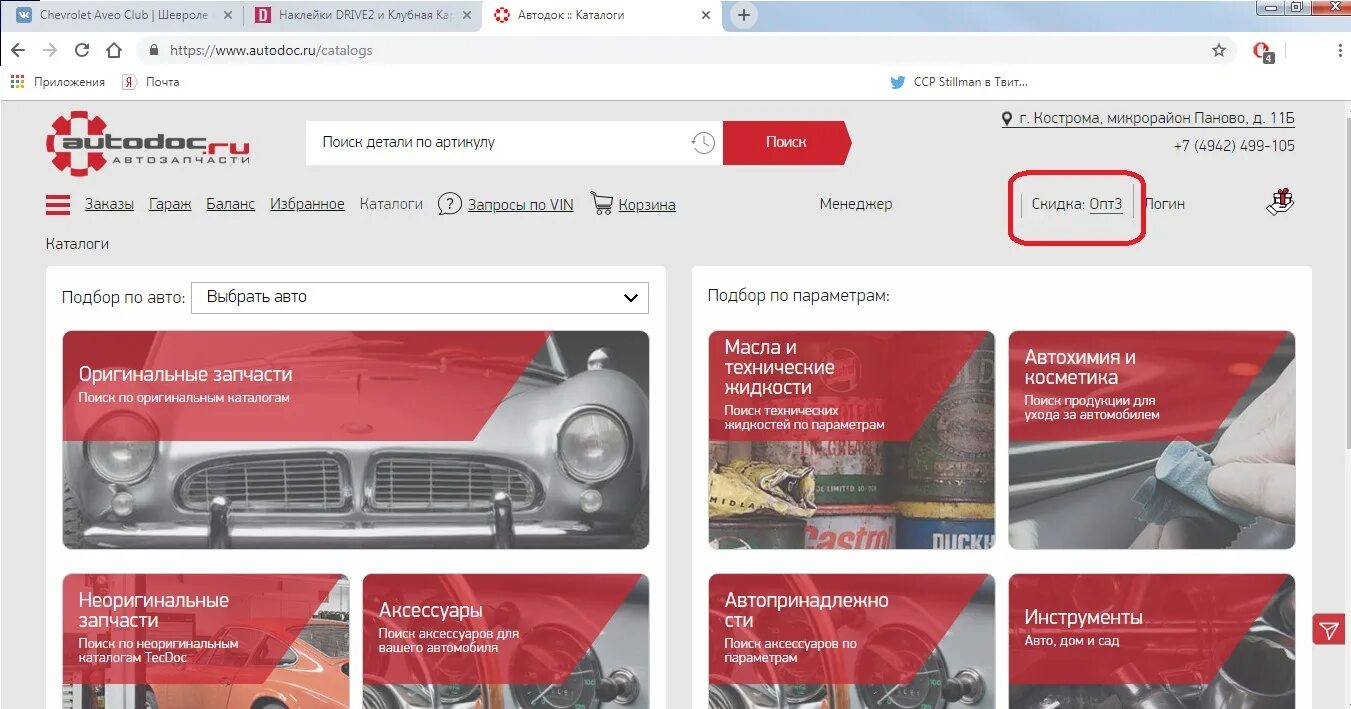This screenshot has width=1351, height=709.
Task: Bookmark this page with star icon
Action: [1219, 50]
